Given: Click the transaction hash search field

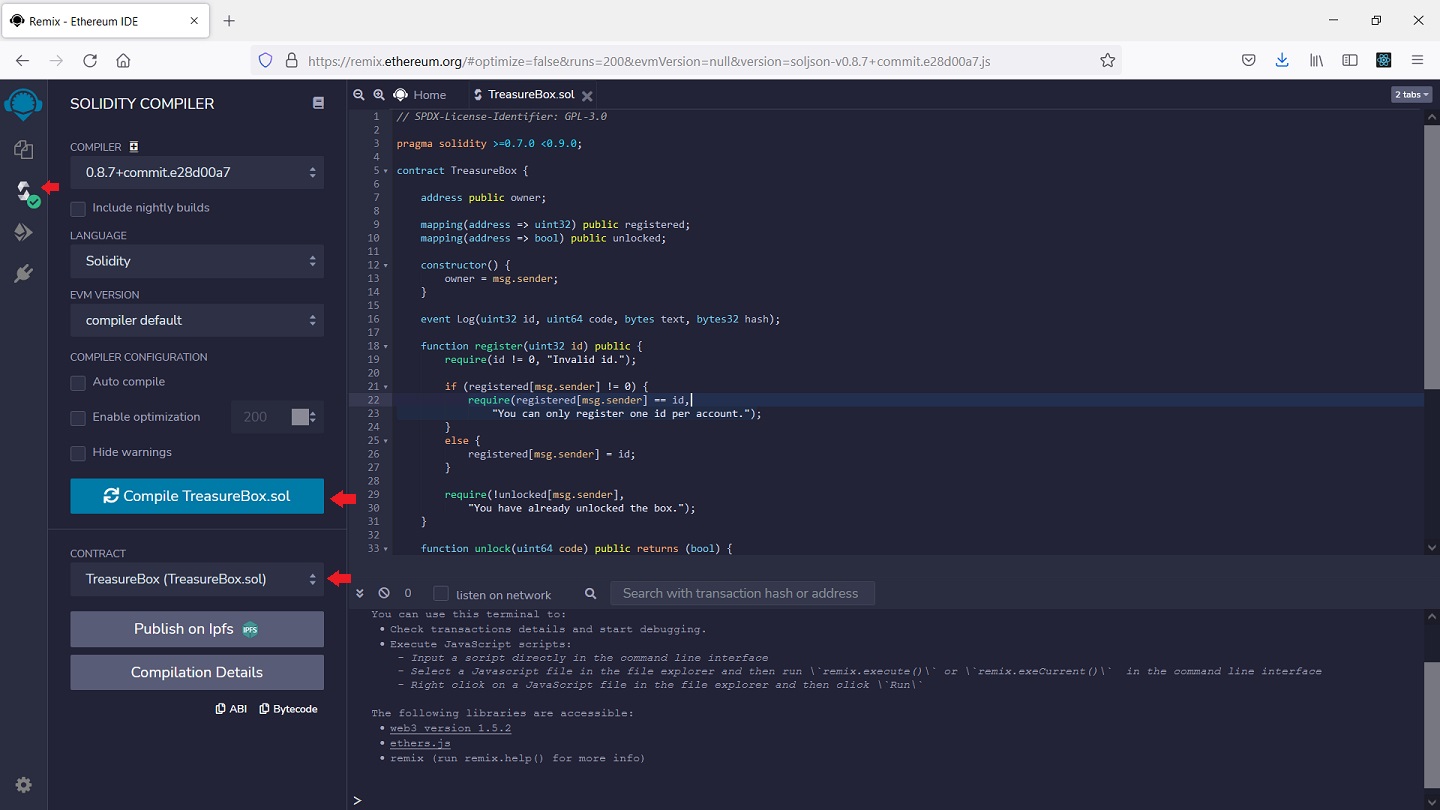Looking at the screenshot, I should click(742, 593).
